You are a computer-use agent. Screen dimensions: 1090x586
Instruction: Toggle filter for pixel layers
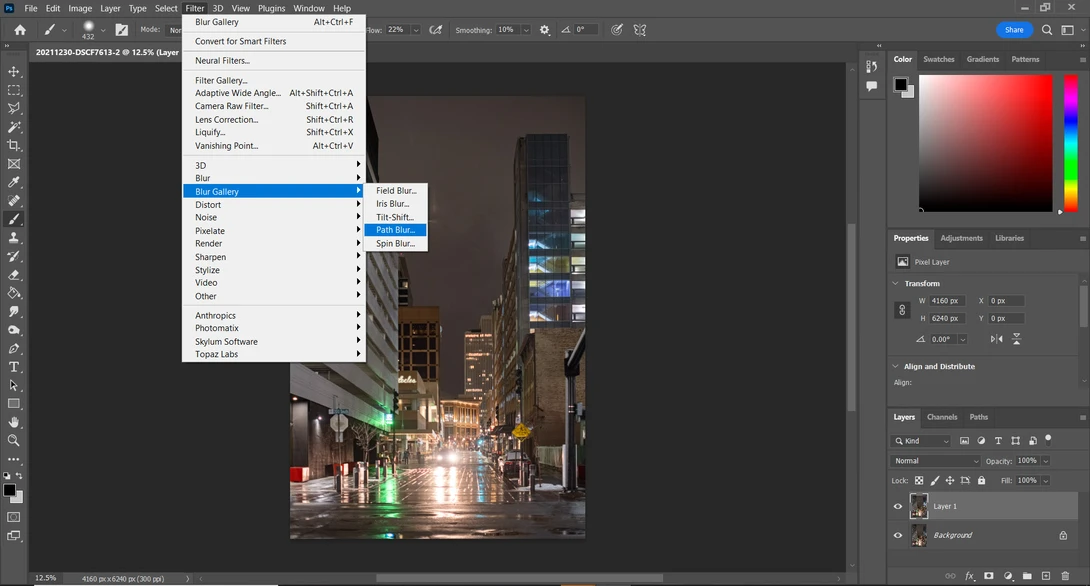[964, 441]
